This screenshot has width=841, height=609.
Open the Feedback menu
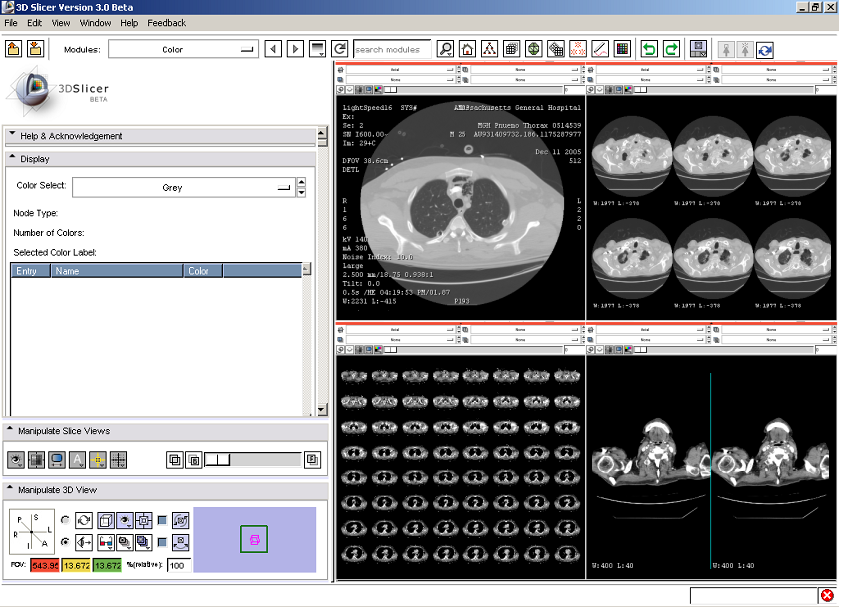coord(166,23)
